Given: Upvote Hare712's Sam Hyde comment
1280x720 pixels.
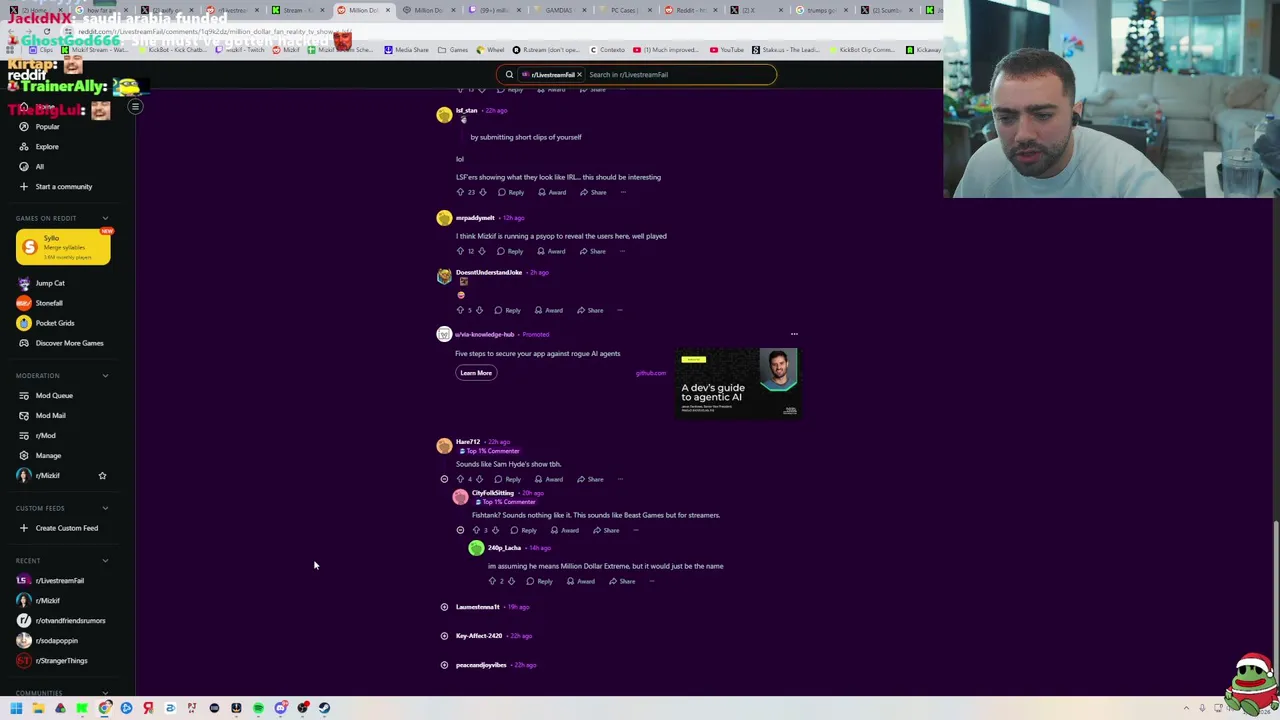Looking at the screenshot, I should [x=460, y=479].
